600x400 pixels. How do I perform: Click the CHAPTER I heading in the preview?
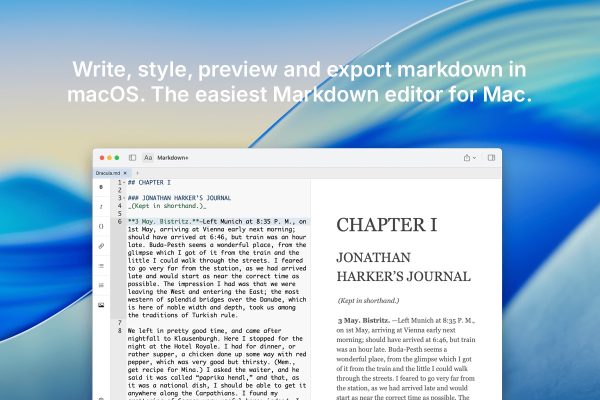tap(386, 225)
